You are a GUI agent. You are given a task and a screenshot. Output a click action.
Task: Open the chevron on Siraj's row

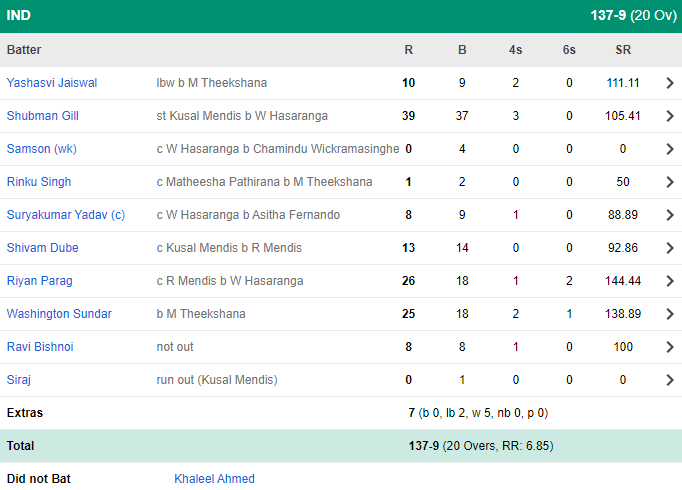670,380
